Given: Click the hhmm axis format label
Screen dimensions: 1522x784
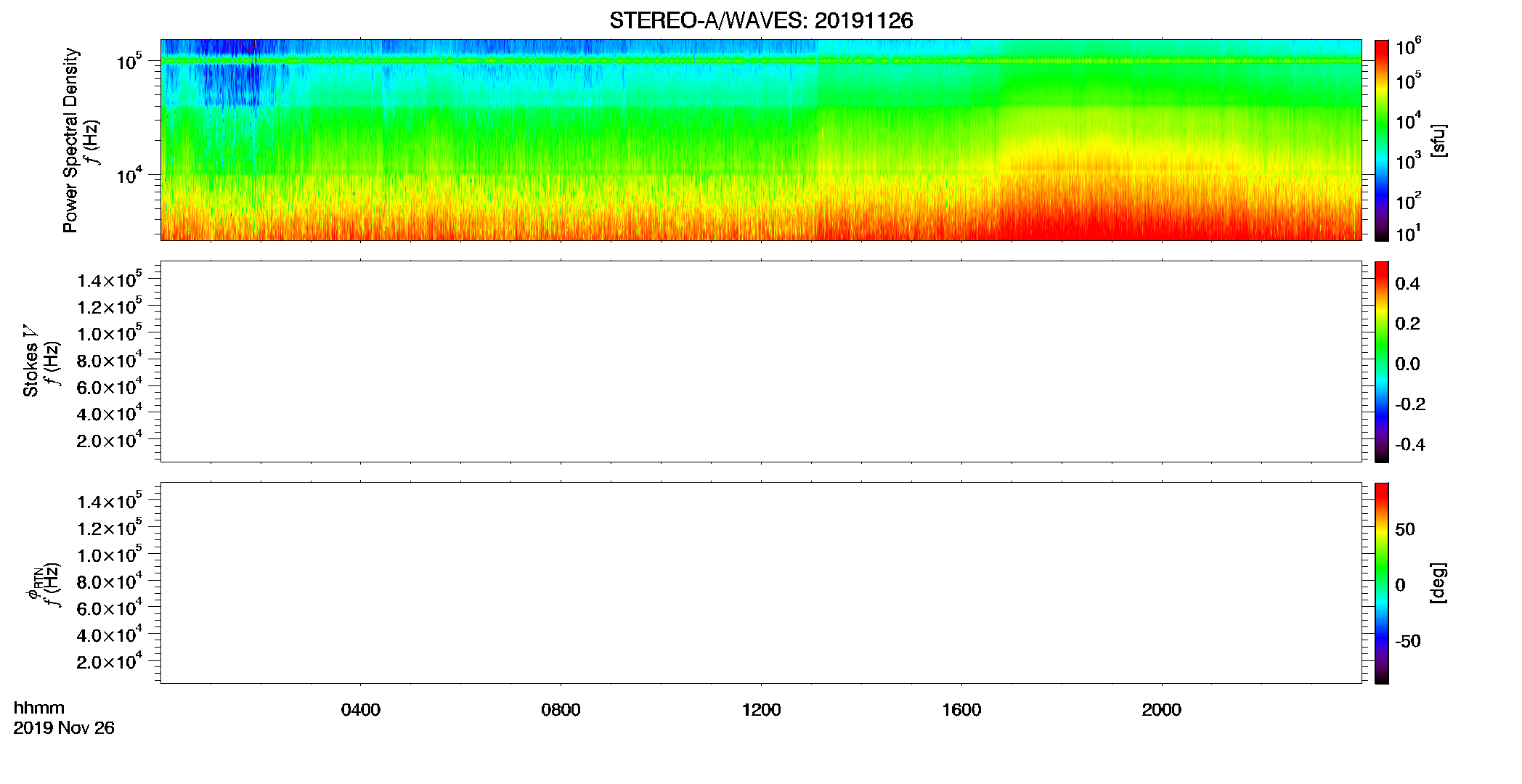Looking at the screenshot, I should pos(39,709).
